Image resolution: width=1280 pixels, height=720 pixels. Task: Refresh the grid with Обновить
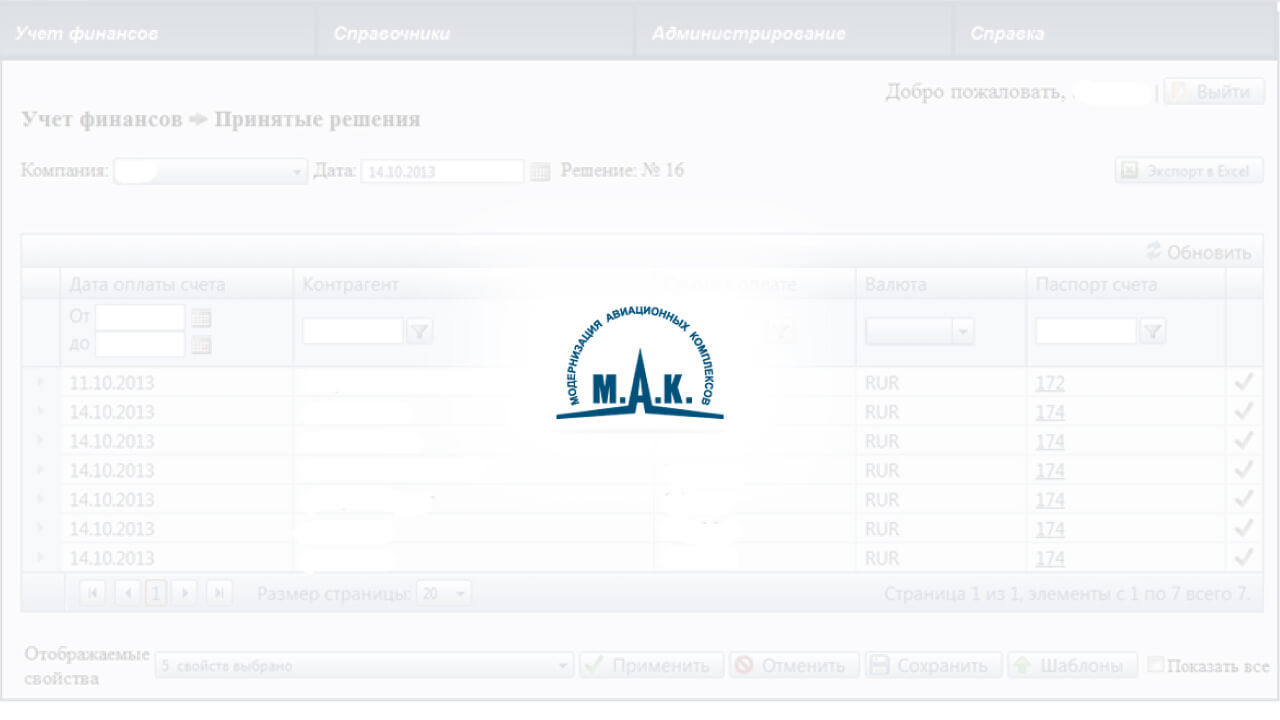click(x=1198, y=252)
